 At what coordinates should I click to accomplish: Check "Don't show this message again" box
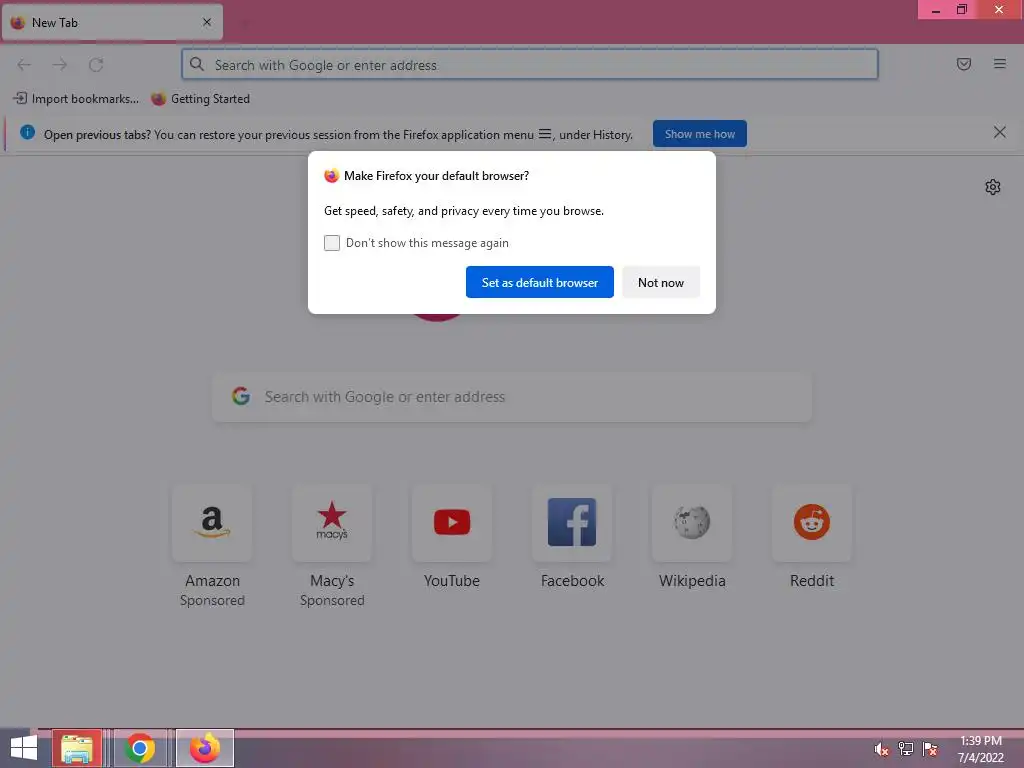[x=332, y=243]
